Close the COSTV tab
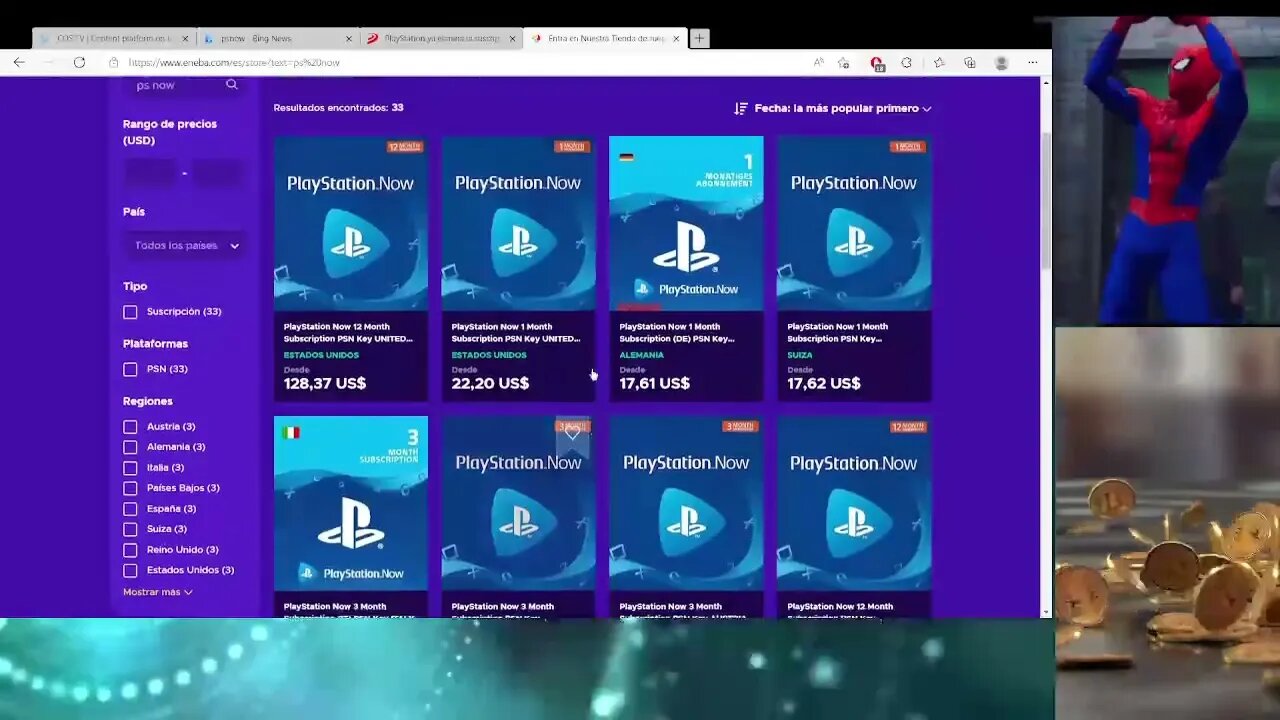The width and height of the screenshot is (1280, 720). click(x=185, y=38)
